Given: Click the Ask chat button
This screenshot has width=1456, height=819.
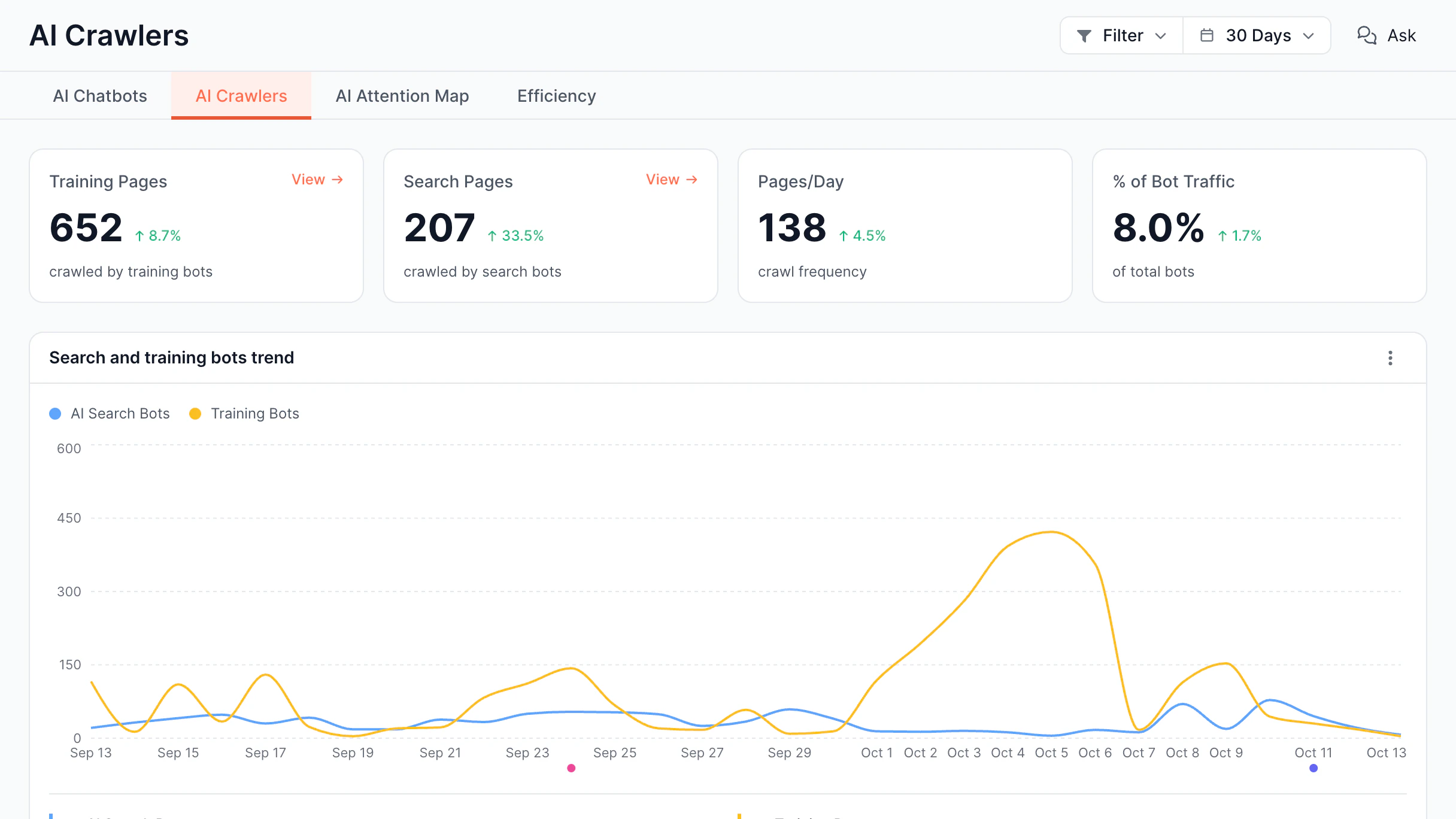Looking at the screenshot, I should pos(1386,35).
